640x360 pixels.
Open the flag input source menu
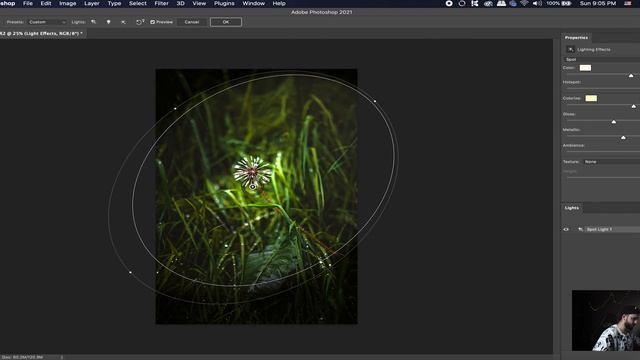tap(628, 3)
